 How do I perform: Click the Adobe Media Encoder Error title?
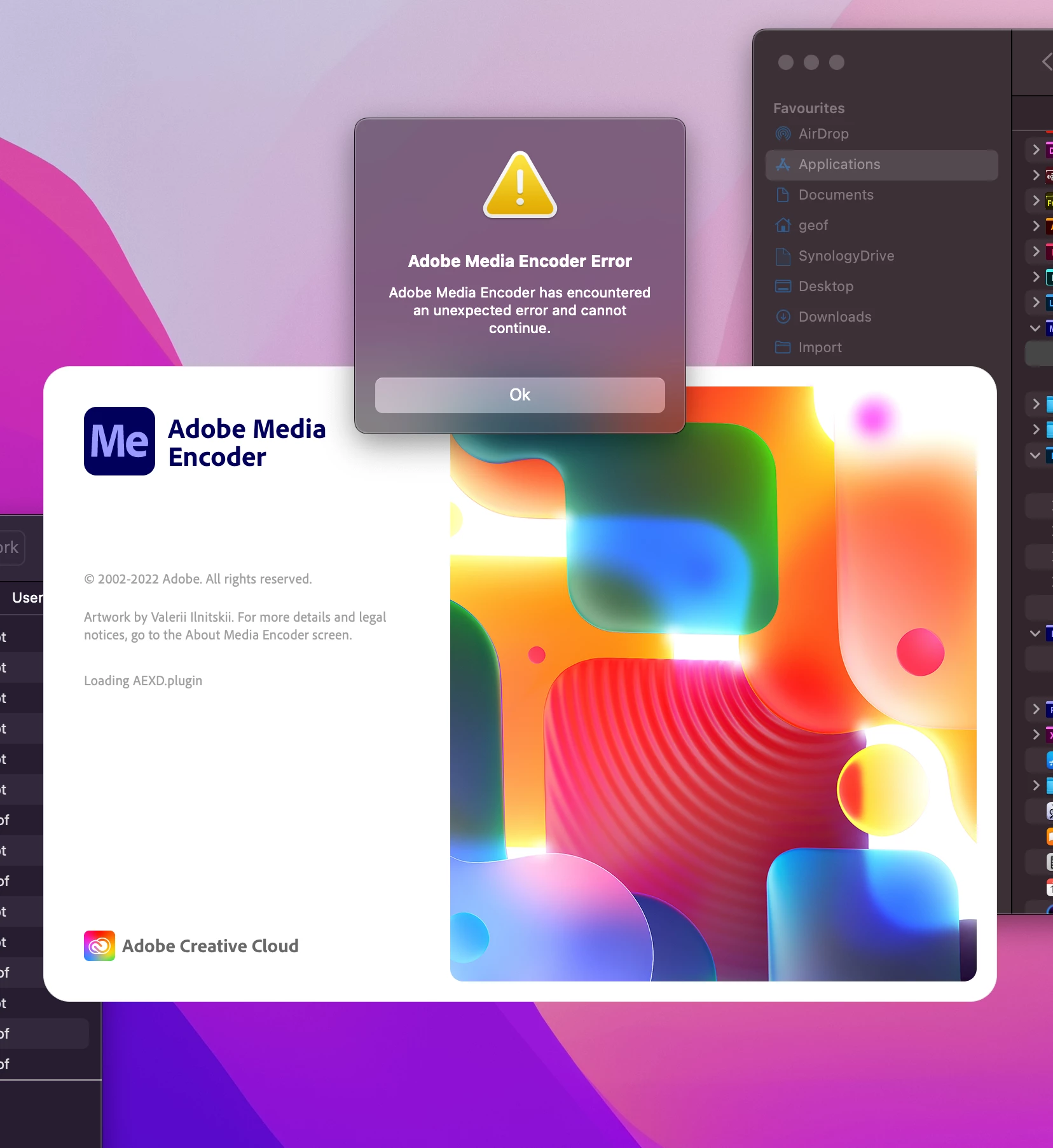520,261
